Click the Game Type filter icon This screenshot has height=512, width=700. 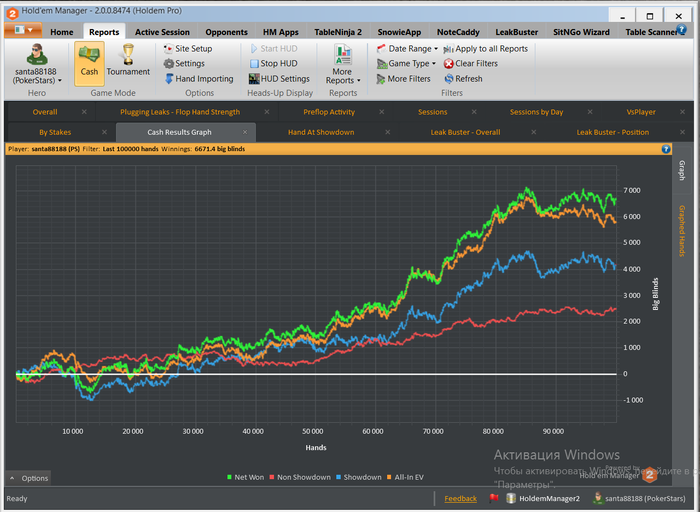(381, 64)
